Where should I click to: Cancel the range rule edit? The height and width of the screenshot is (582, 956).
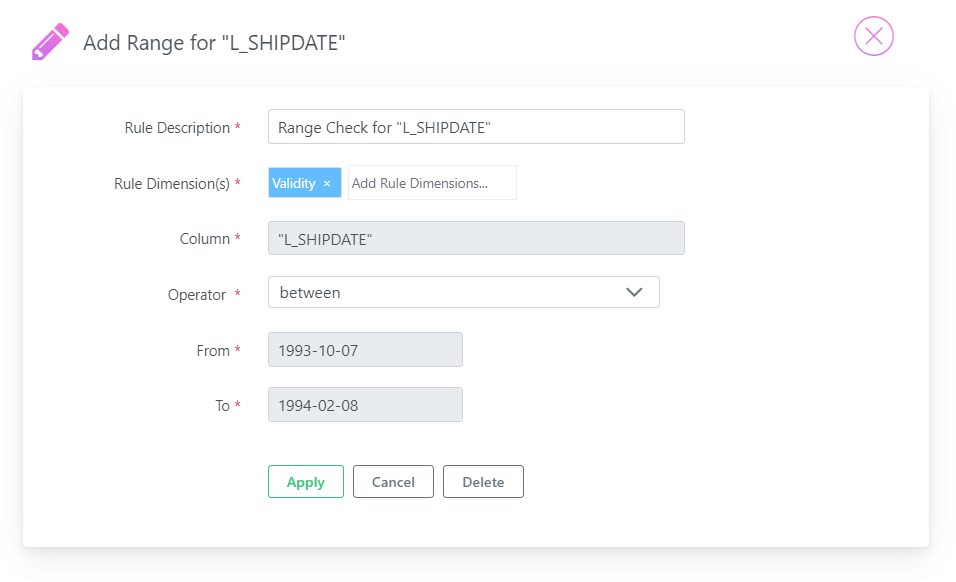click(x=393, y=481)
